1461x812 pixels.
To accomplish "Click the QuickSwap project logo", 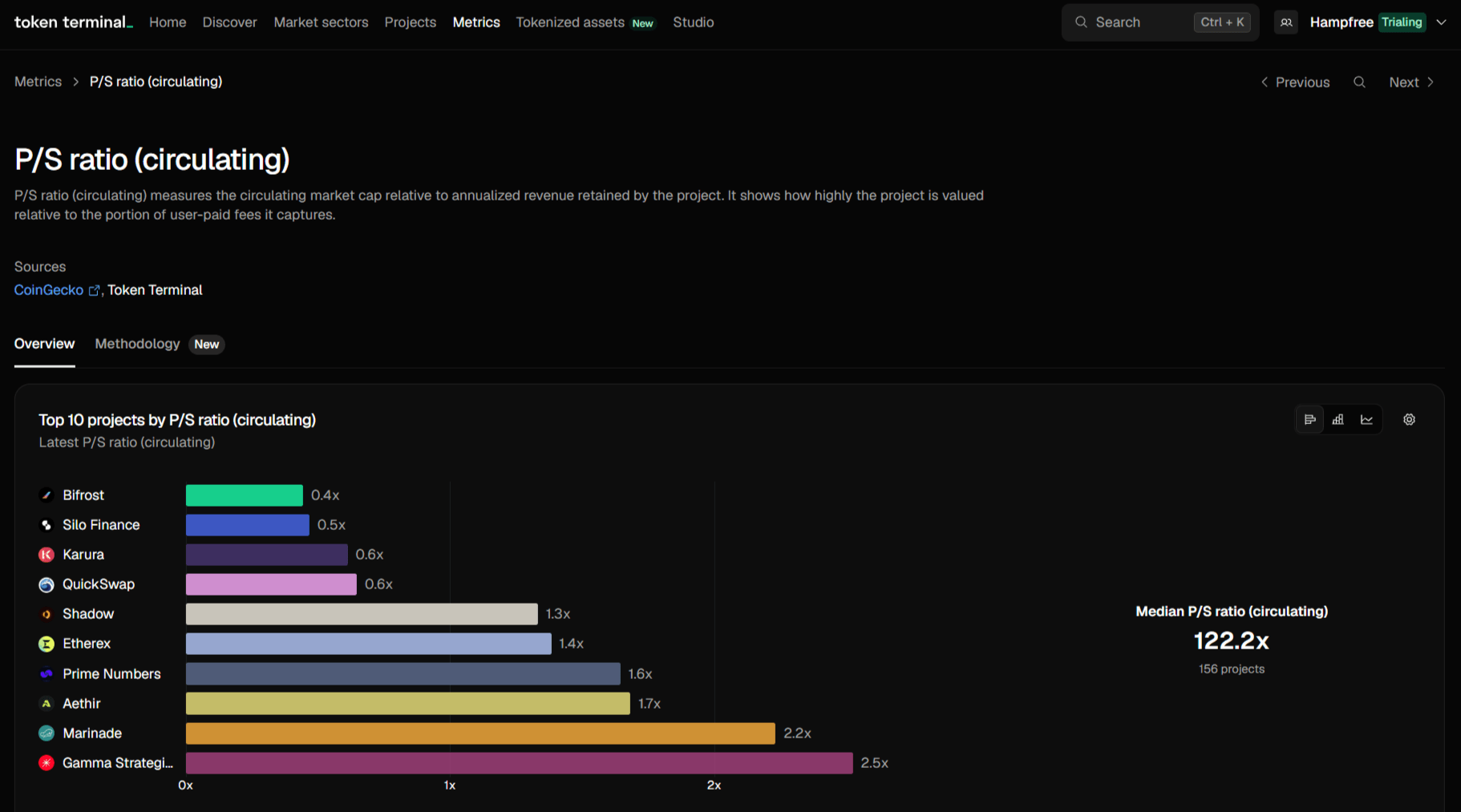I will (x=47, y=584).
